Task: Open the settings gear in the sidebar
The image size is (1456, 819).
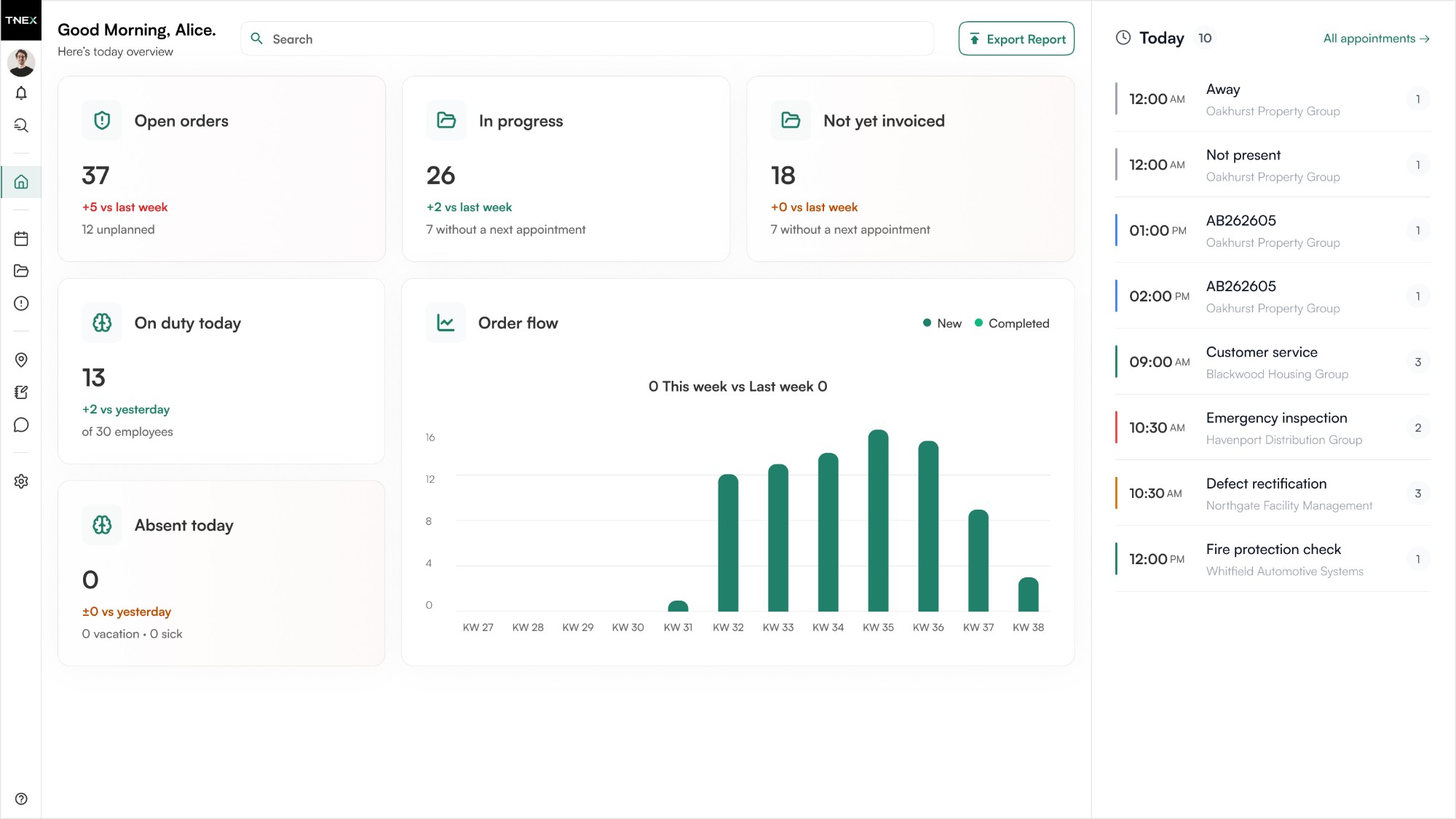Action: point(21,481)
